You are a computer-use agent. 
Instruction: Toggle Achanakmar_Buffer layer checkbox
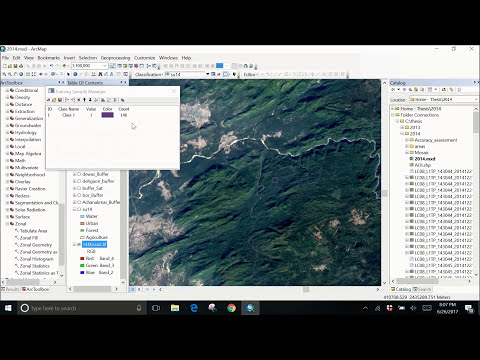point(79,202)
